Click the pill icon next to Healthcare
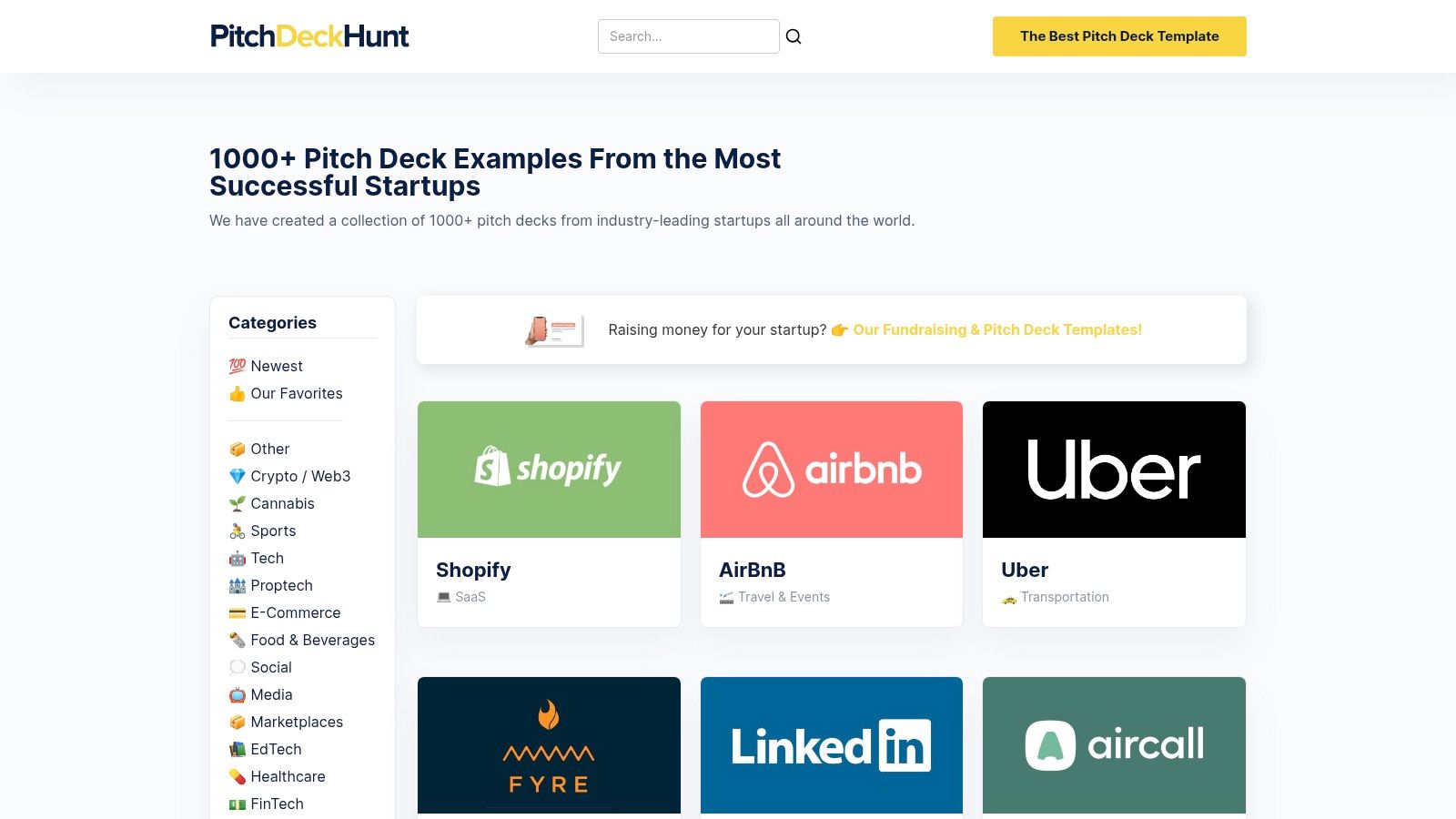Screen dimensions: 1456x819 tap(238, 776)
